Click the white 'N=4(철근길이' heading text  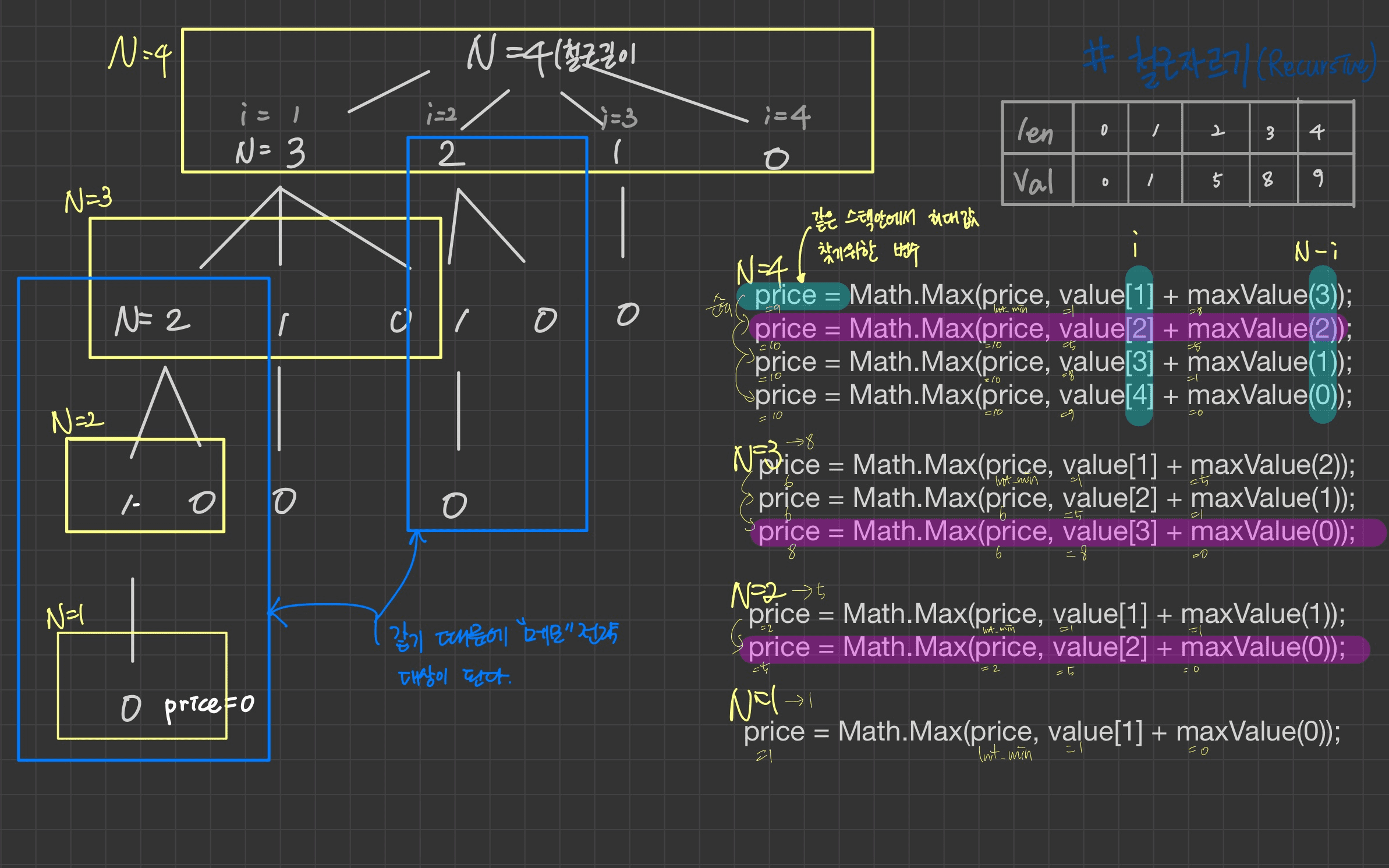[550, 55]
